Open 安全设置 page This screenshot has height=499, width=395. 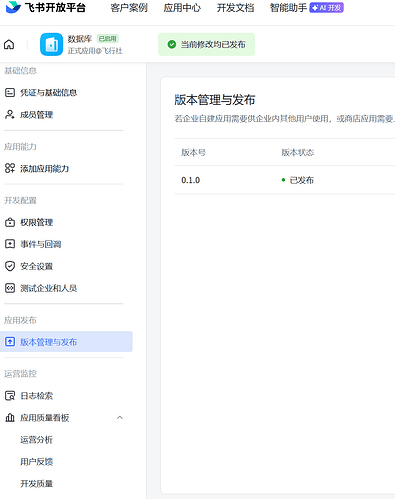coord(36,266)
